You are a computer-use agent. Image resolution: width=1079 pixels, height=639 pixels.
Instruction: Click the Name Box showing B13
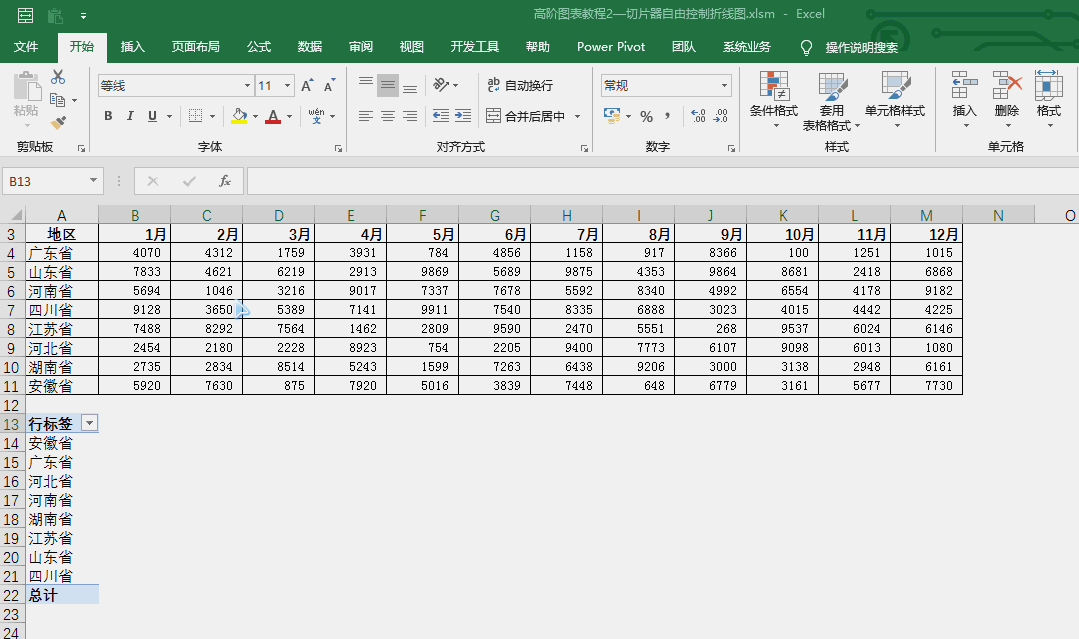pyautogui.click(x=45, y=181)
